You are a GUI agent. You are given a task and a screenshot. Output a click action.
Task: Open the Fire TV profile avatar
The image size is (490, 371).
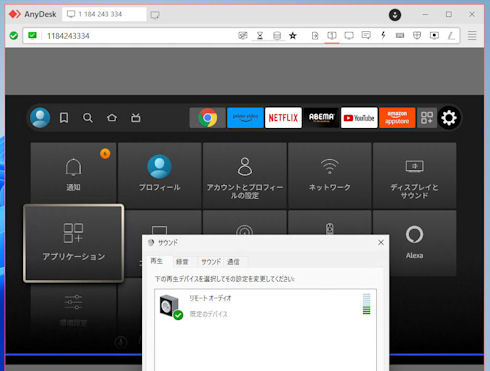[x=40, y=118]
